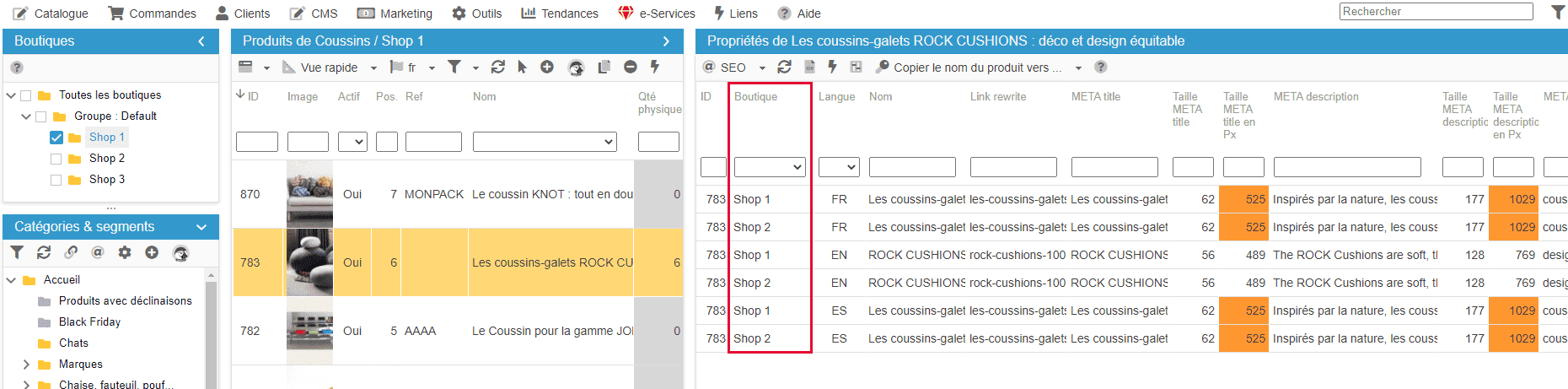Open the Boutique column filter dropdown
The height and width of the screenshot is (389, 1568).
click(x=769, y=167)
